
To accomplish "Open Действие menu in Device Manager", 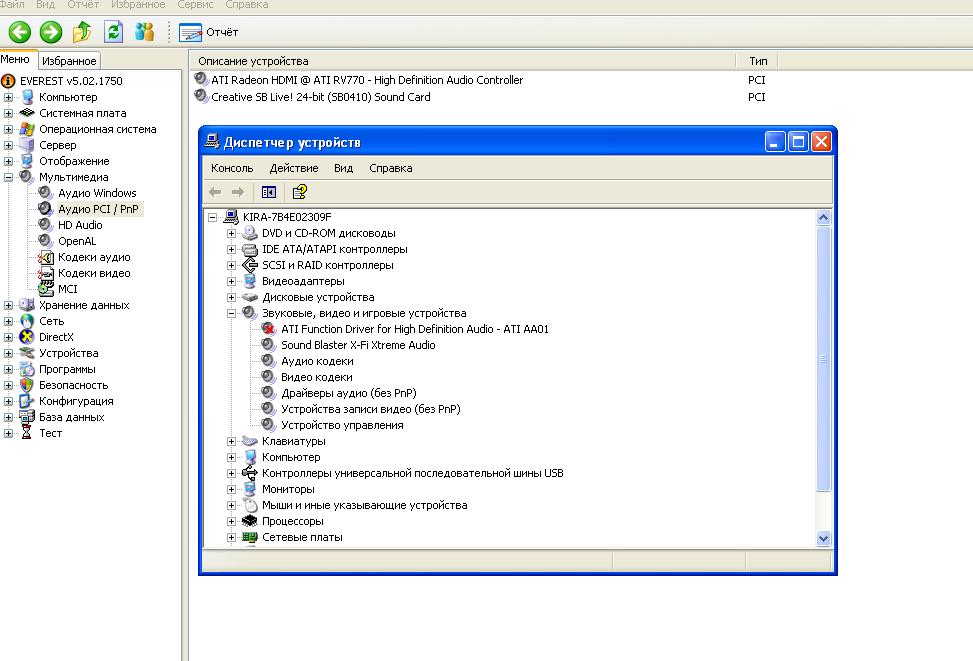I will coord(294,168).
